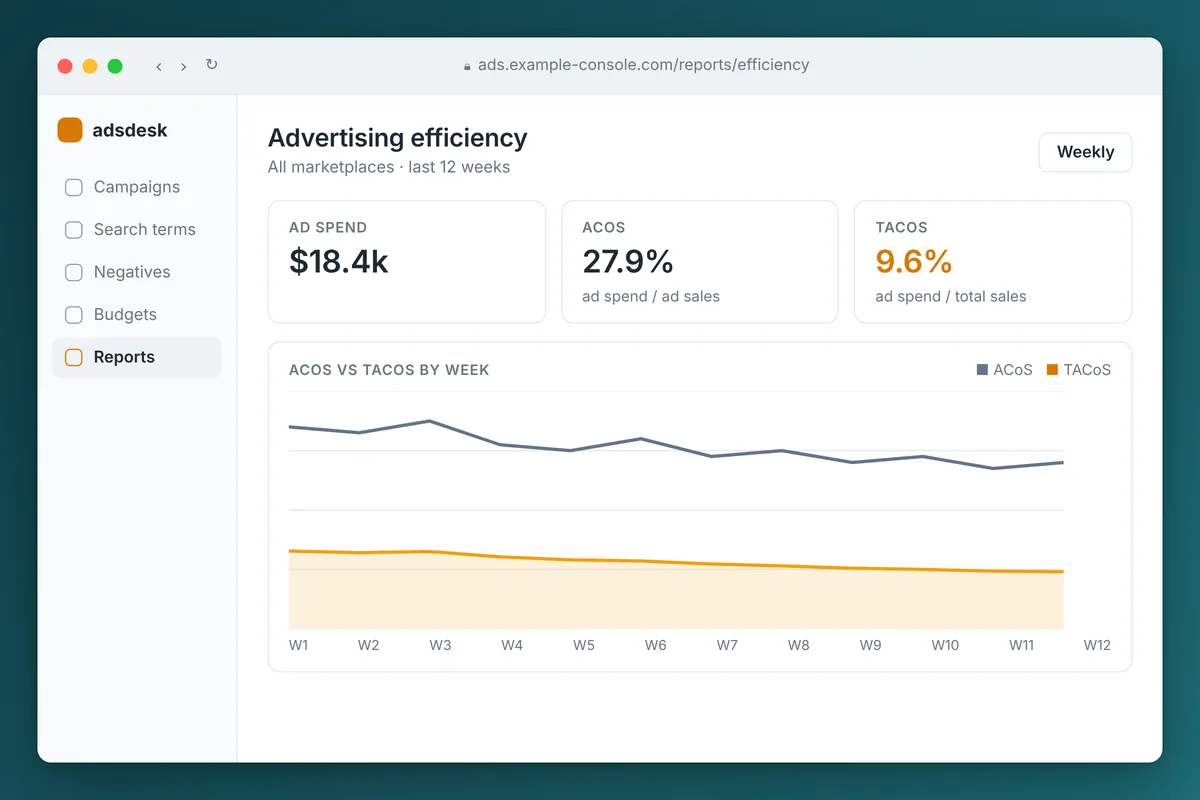Click the W6 axis label
This screenshot has height=800, width=1200.
click(656, 645)
